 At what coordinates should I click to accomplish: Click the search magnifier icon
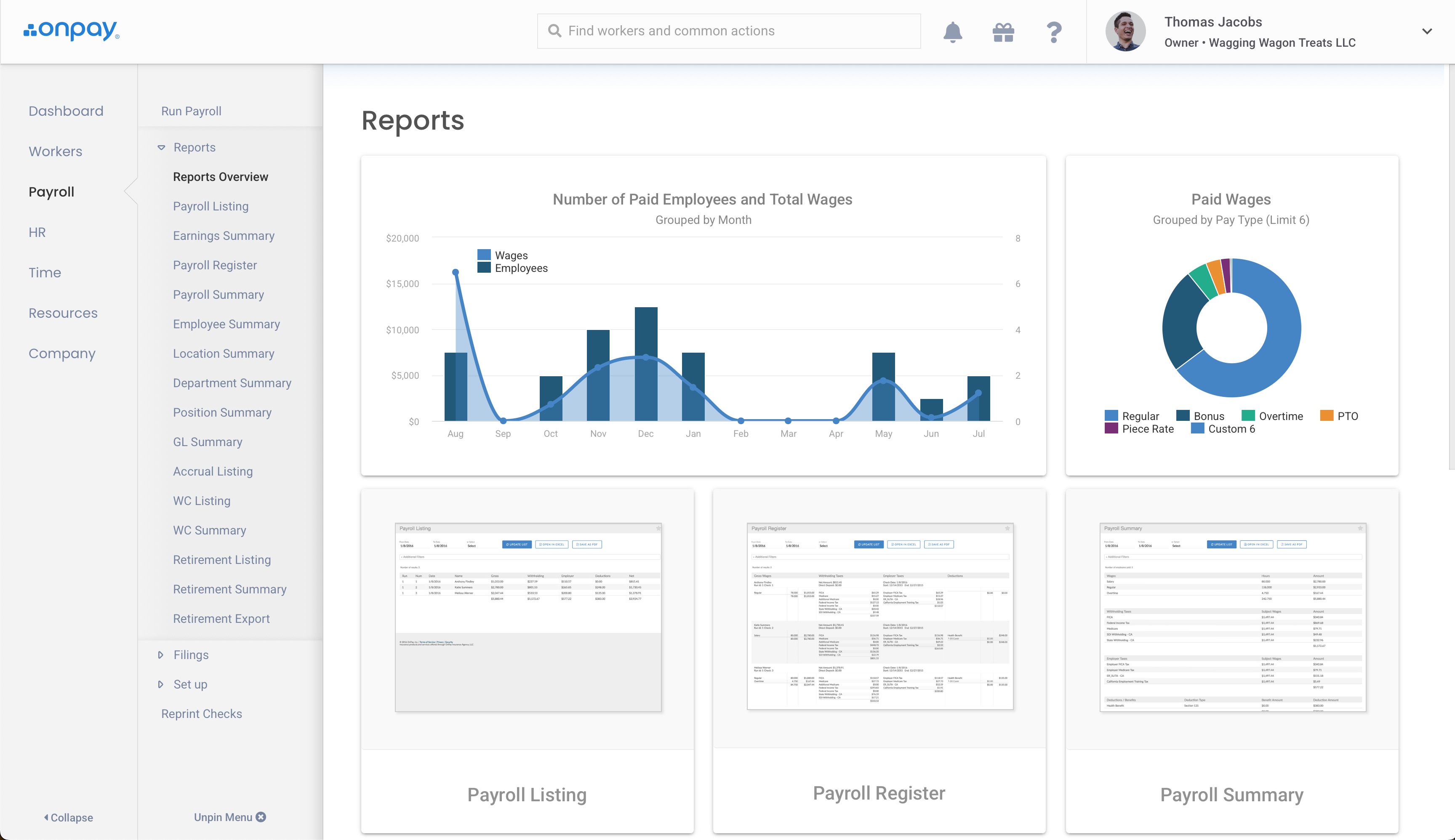(x=554, y=31)
